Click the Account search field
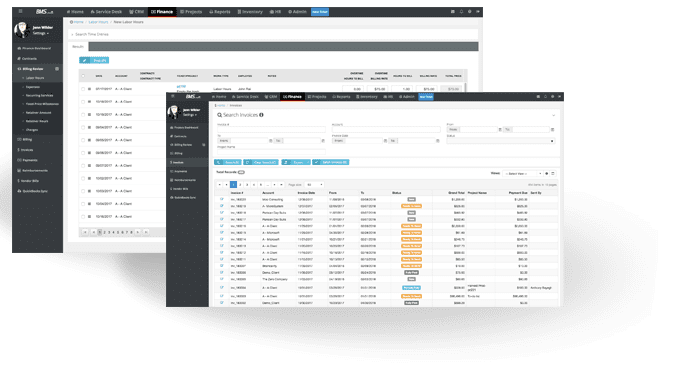Image resolution: width=682 pixels, height=382 pixels. (386, 130)
